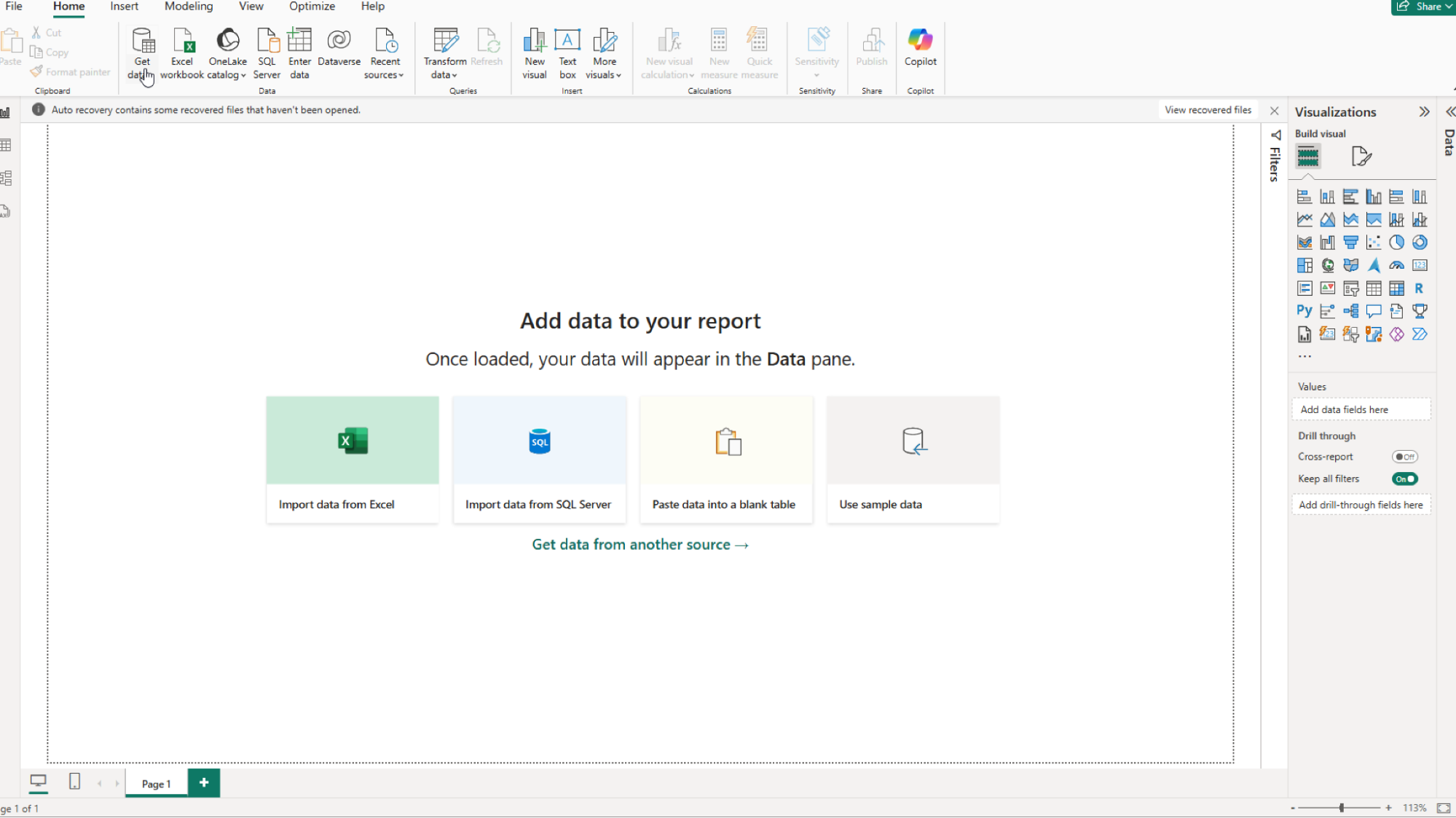Select the Funnel visual
The width and height of the screenshot is (1456, 818).
1350,243
